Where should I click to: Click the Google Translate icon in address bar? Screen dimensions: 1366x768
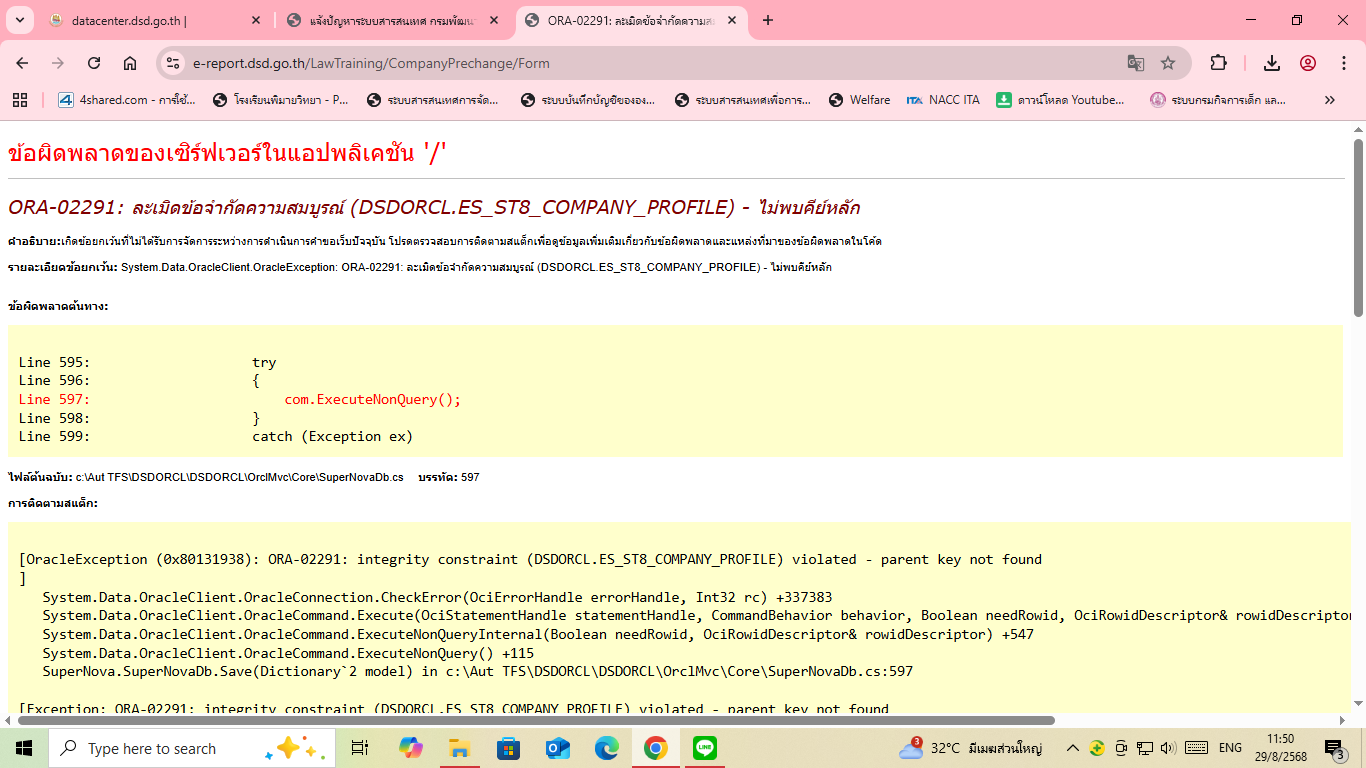(1136, 63)
